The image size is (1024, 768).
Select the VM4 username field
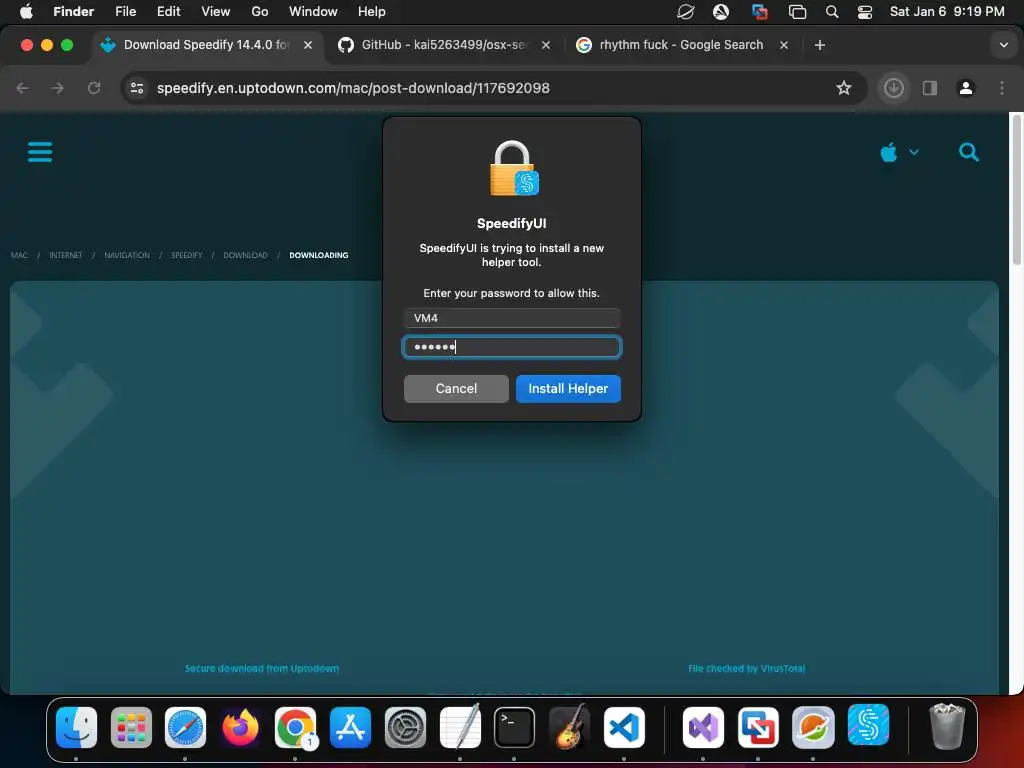click(x=511, y=318)
